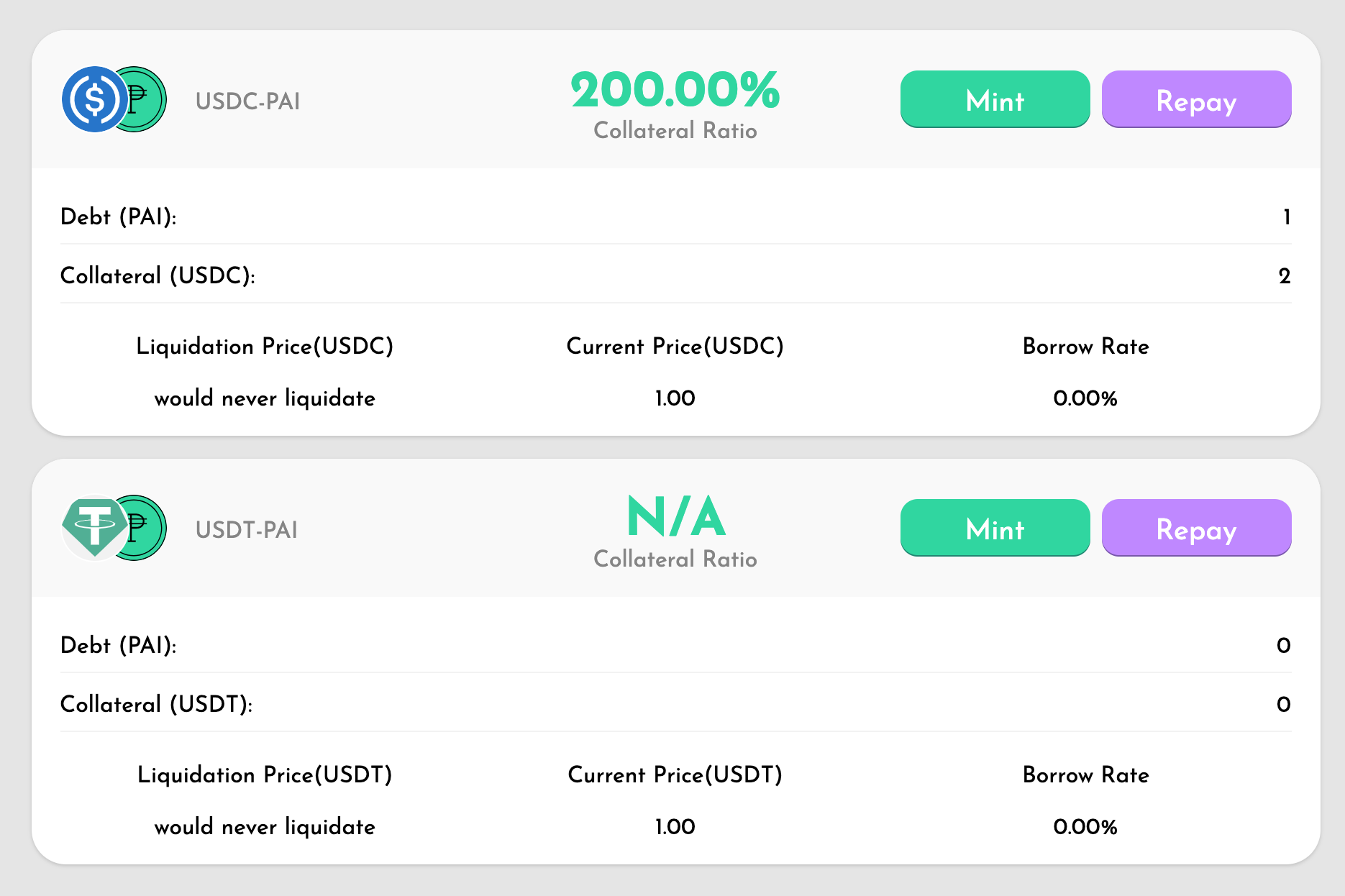Click the Collateral (USDC) row label
1345x896 pixels.
coord(158,276)
